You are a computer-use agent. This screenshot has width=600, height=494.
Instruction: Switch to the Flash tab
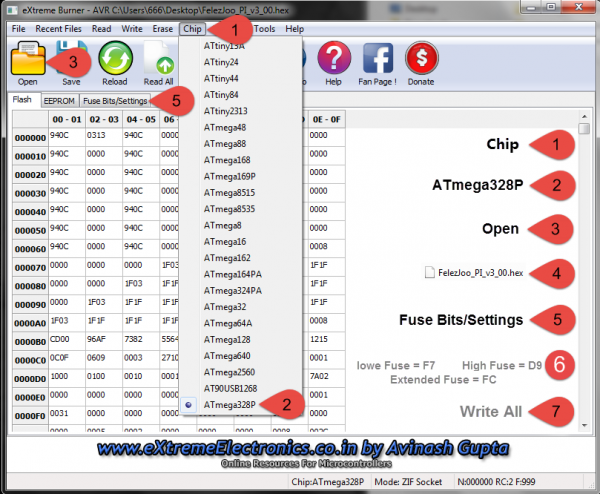pos(22,99)
